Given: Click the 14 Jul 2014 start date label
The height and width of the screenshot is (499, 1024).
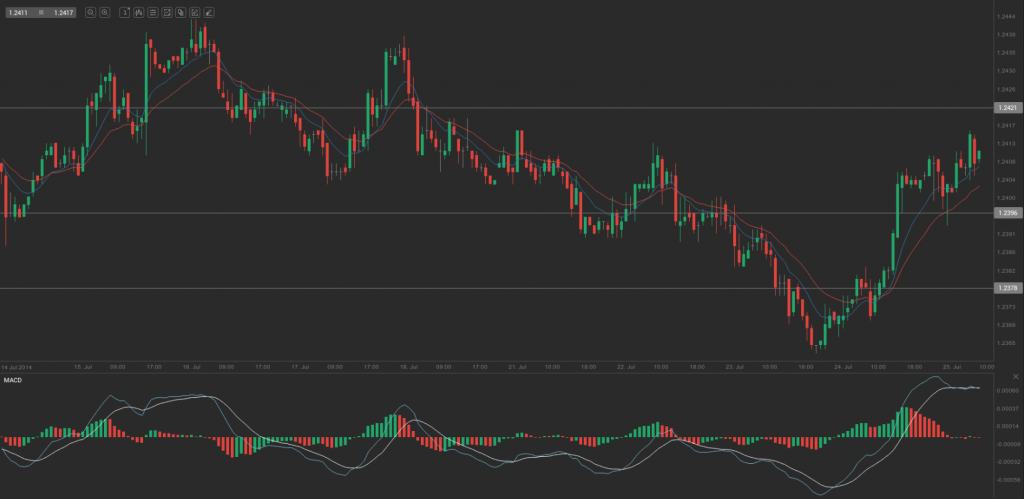Looking at the screenshot, I should point(17,367).
